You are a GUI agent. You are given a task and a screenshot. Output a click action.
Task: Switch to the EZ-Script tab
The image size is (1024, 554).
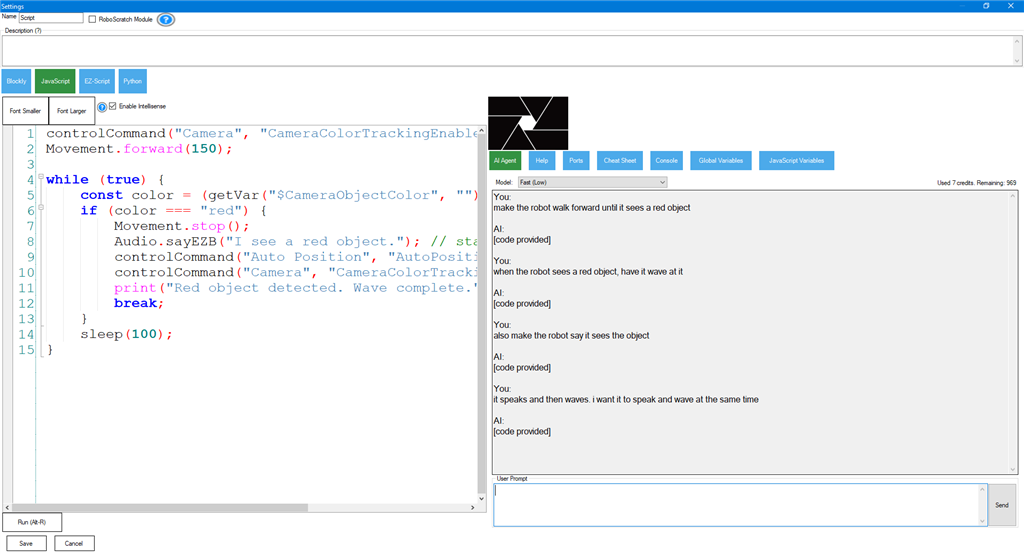coord(97,81)
